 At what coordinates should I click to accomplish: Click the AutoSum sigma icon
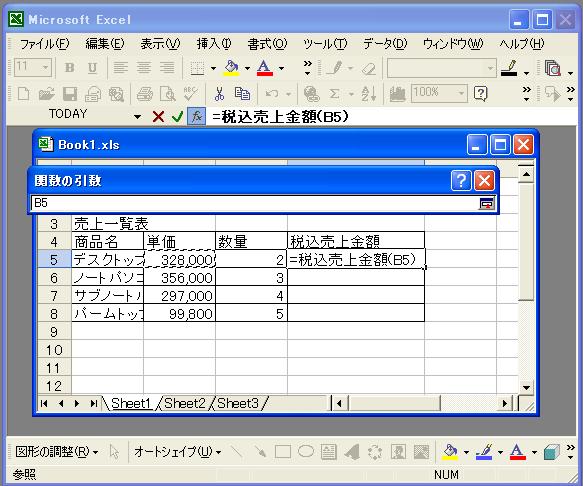[x=334, y=93]
